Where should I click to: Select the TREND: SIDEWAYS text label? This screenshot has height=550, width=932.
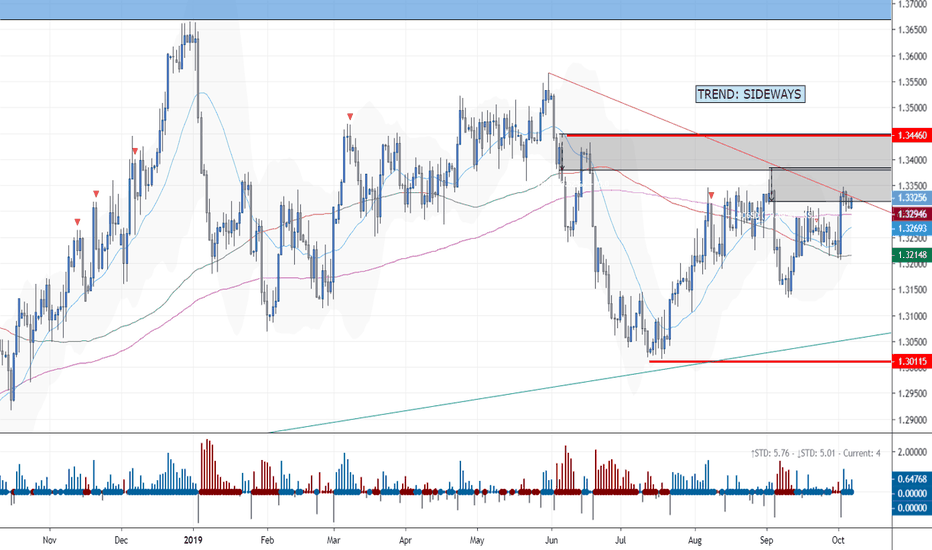click(750, 94)
